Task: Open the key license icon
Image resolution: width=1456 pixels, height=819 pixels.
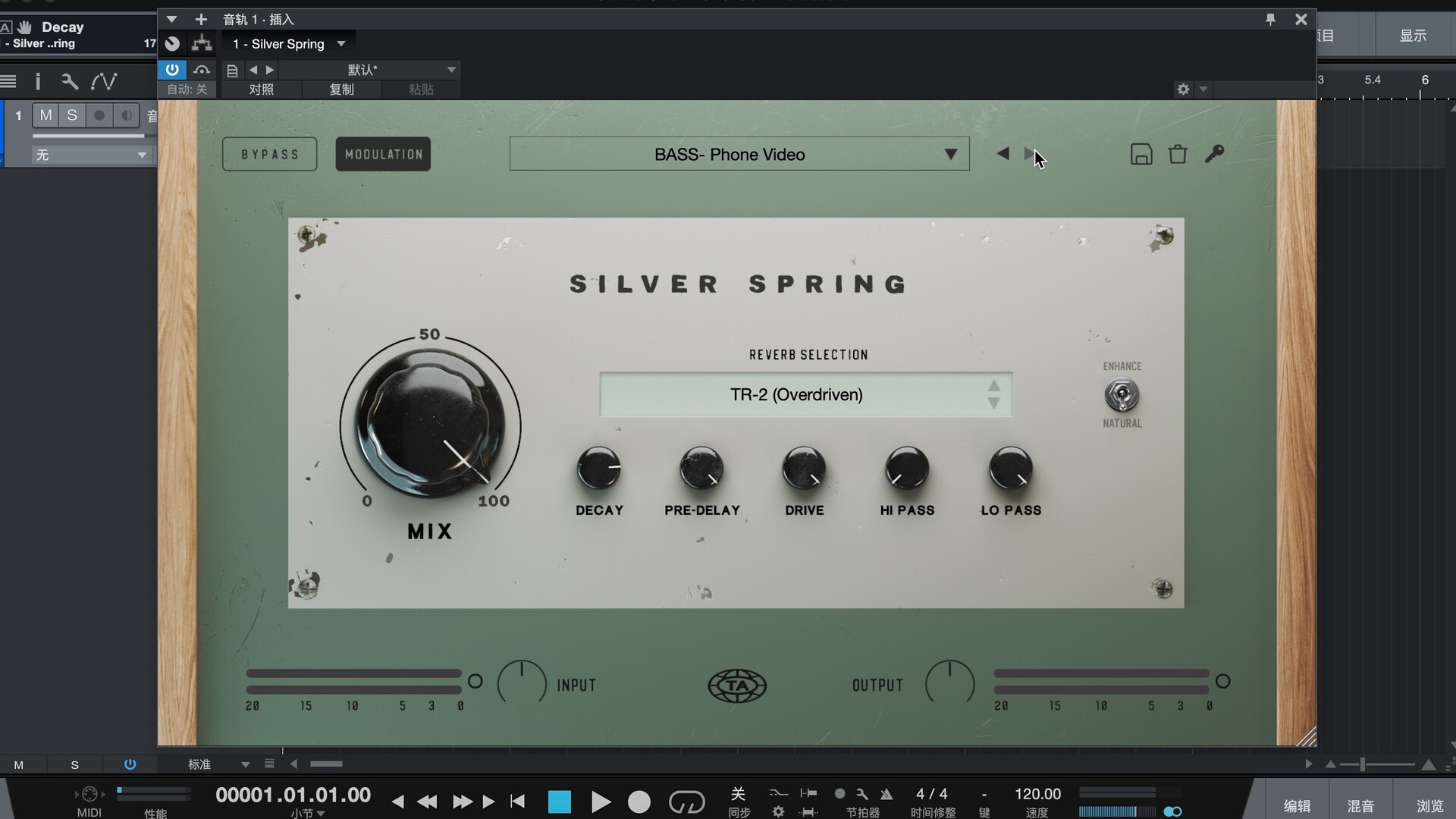Action: pos(1214,154)
